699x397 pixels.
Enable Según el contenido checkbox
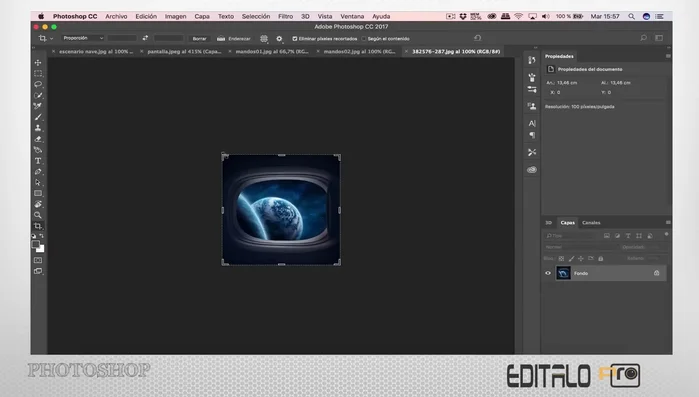coord(364,39)
